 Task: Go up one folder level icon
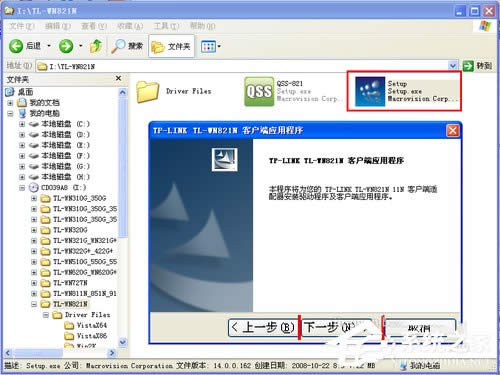pyautogui.click(x=96, y=46)
